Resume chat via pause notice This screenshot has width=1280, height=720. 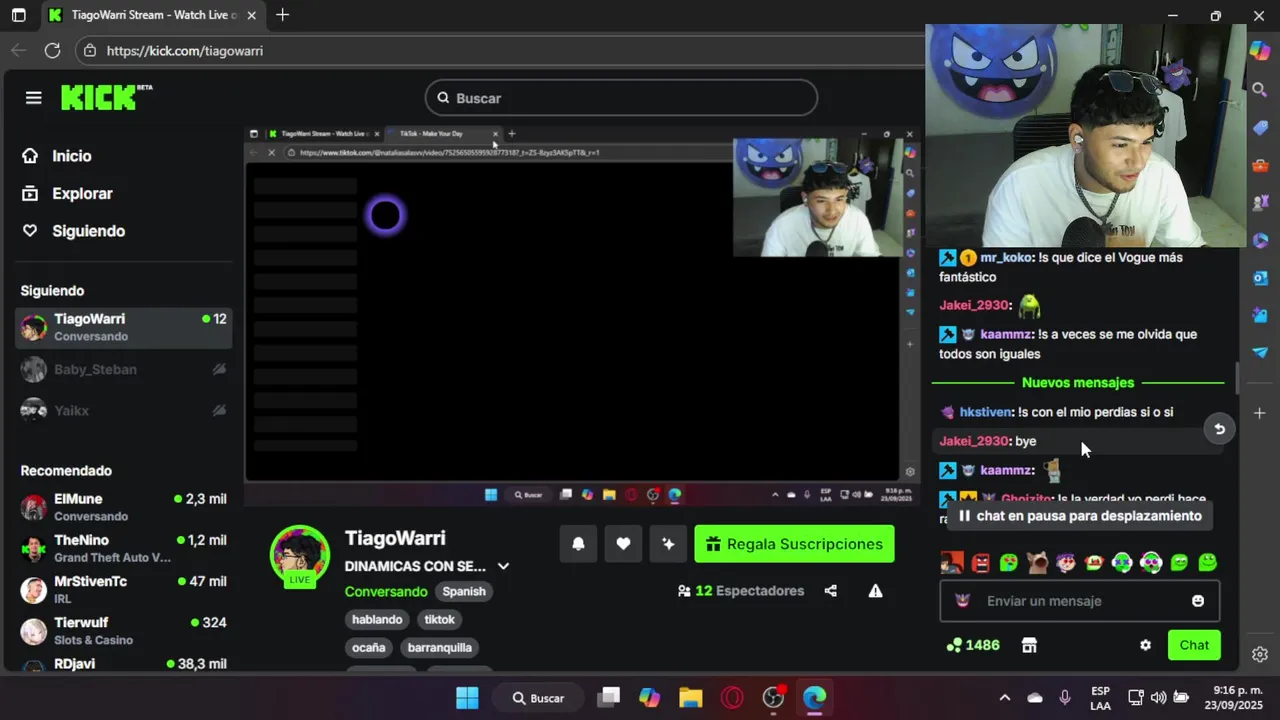click(1079, 516)
